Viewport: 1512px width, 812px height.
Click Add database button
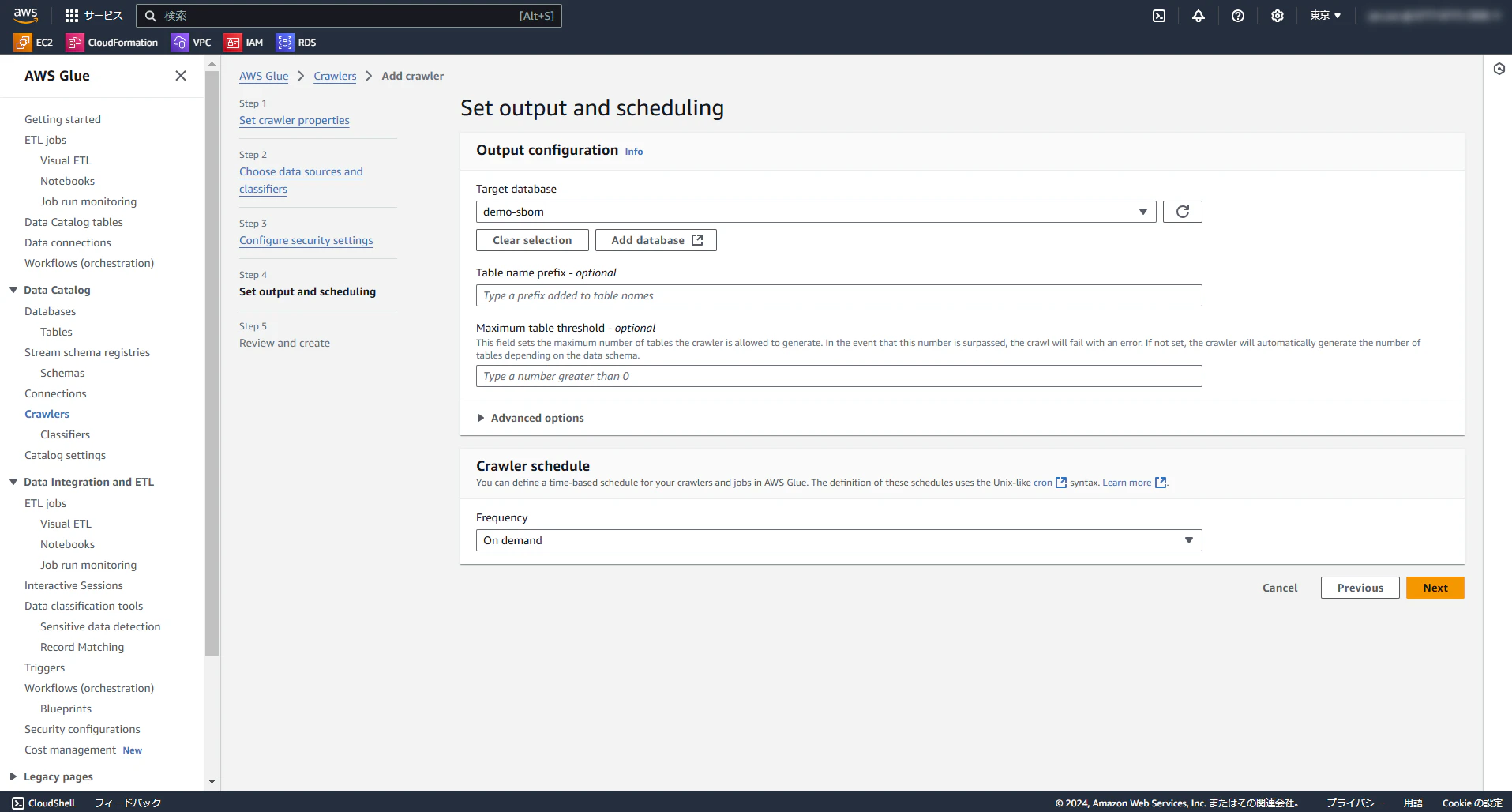[x=656, y=240]
